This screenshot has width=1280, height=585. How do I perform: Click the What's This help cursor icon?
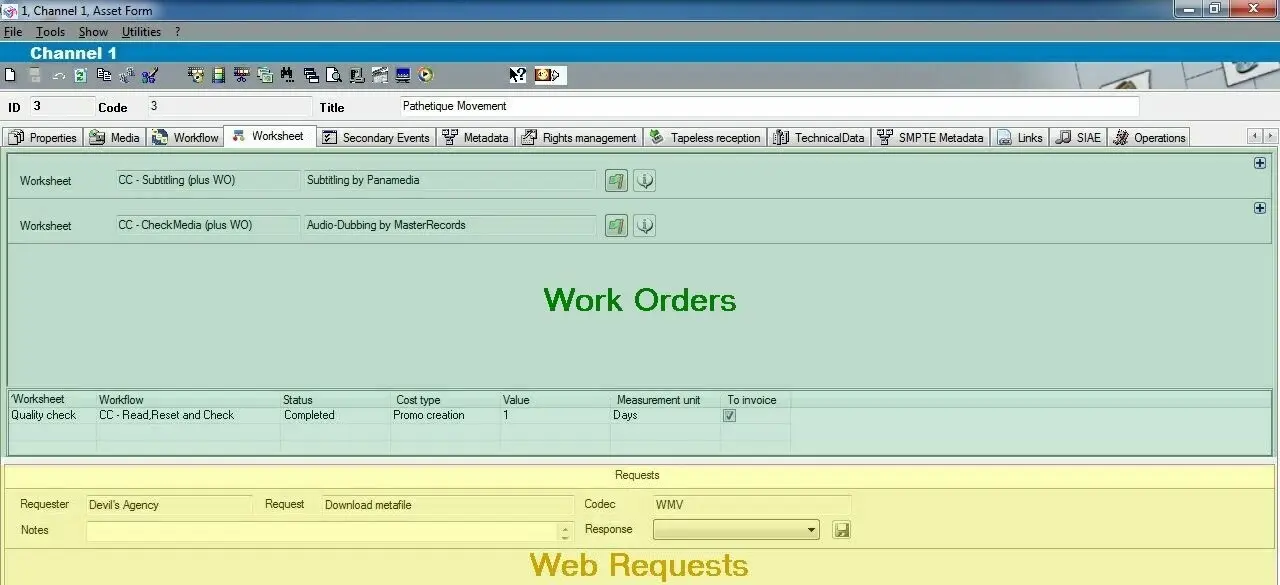(517, 75)
